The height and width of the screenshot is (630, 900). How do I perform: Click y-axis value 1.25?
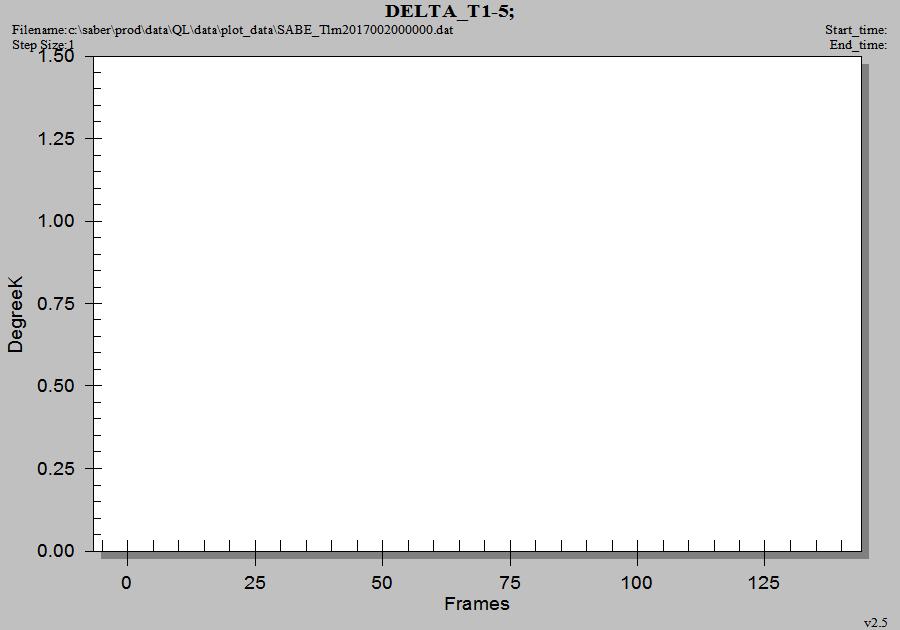[x=56, y=138]
